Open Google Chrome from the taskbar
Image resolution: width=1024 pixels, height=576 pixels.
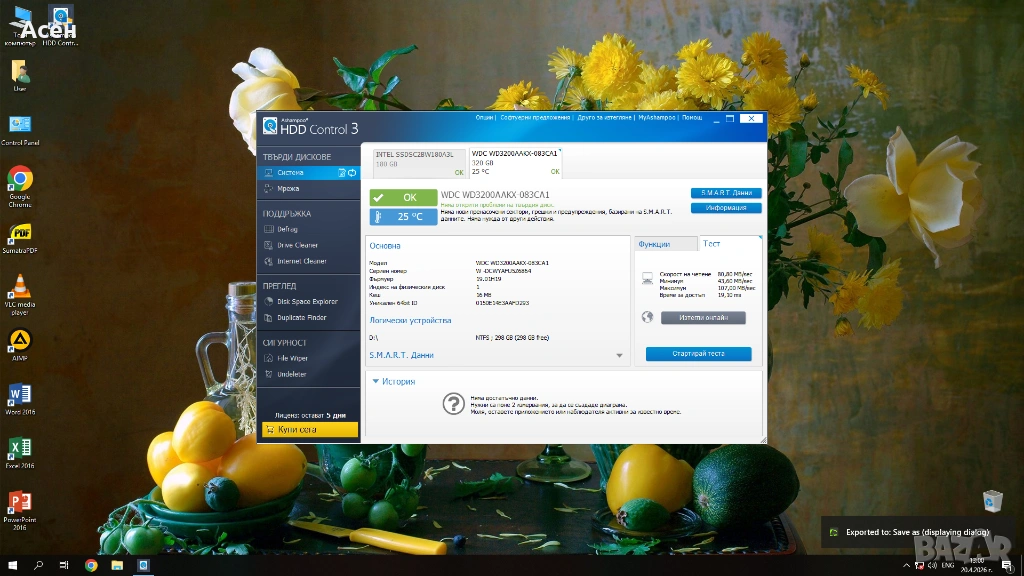pyautogui.click(x=91, y=565)
